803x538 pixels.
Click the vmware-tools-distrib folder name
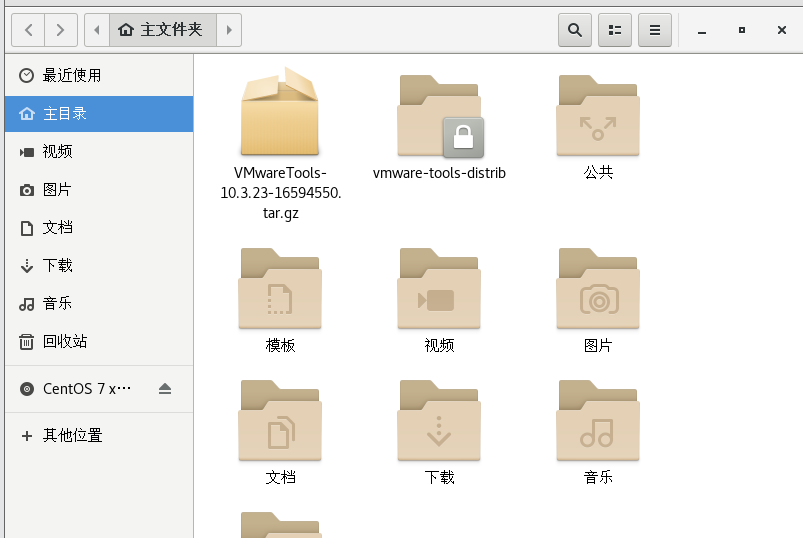439,173
